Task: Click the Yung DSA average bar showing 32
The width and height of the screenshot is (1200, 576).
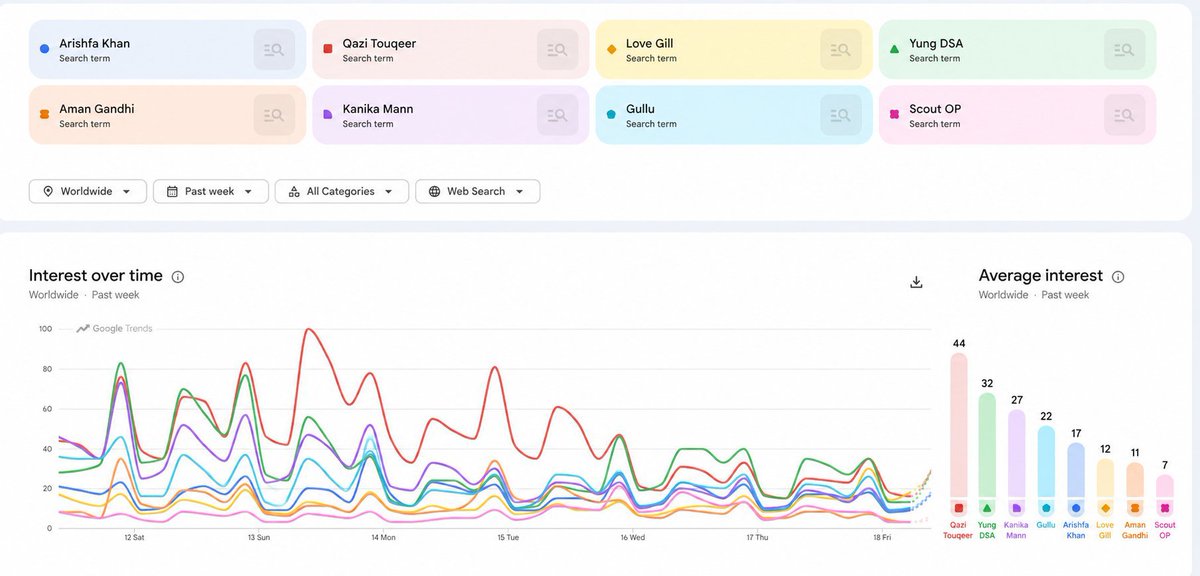Action: point(987,455)
